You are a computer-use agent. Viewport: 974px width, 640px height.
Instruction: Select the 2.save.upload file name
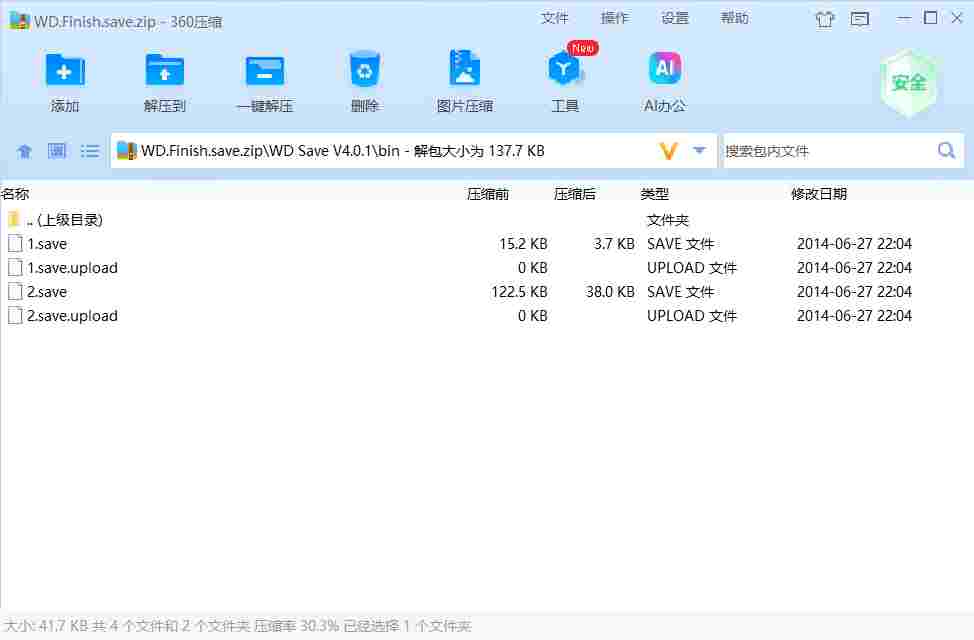click(72, 316)
